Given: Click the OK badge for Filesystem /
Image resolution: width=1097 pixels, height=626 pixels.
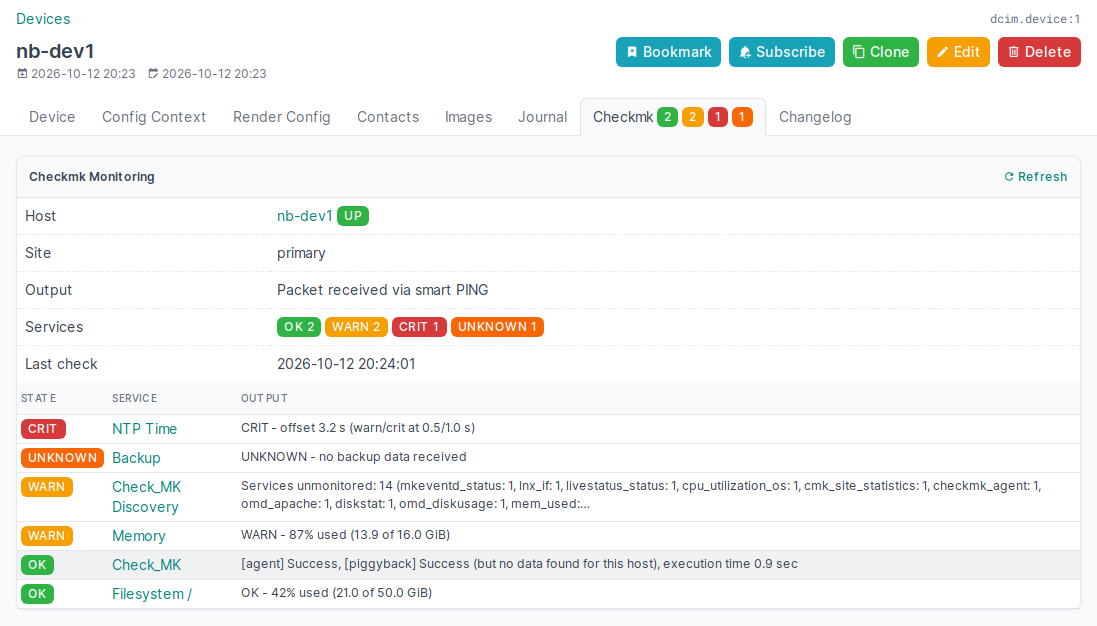Looking at the screenshot, I should pyautogui.click(x=37, y=594).
